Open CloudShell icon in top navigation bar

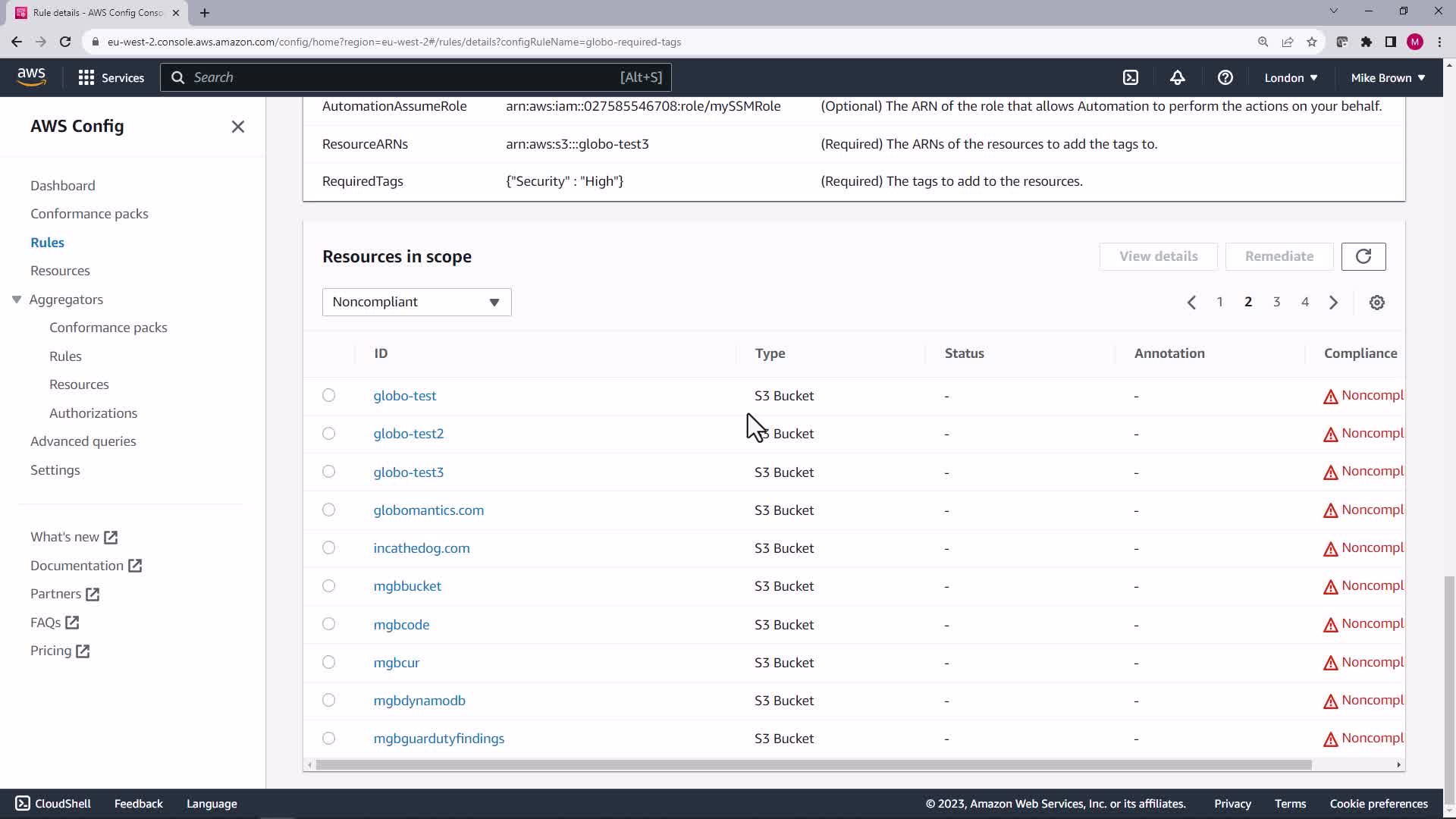coord(1131,77)
